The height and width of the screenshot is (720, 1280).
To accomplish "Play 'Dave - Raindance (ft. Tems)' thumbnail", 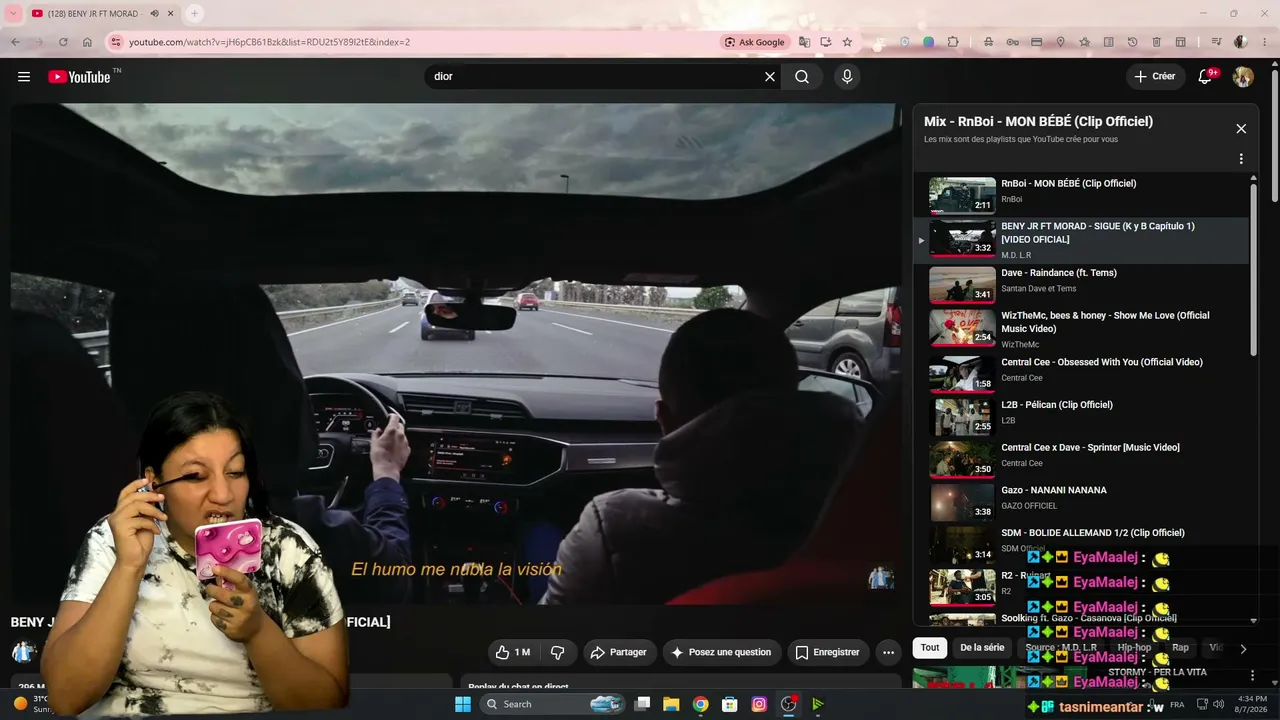I will click(x=962, y=285).
